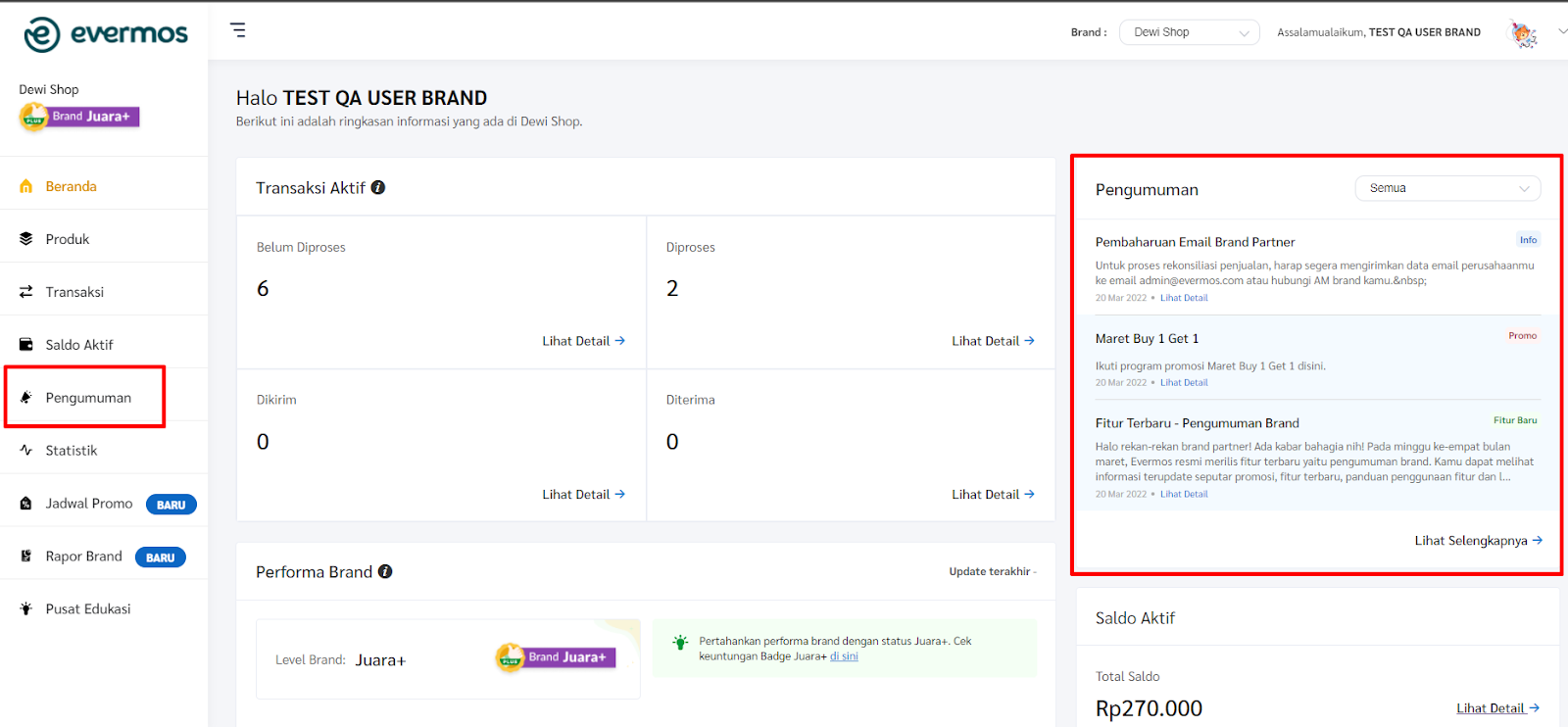Click the 'Dewi Shop' name in sidebar
1568x727 pixels.
pyautogui.click(x=49, y=89)
